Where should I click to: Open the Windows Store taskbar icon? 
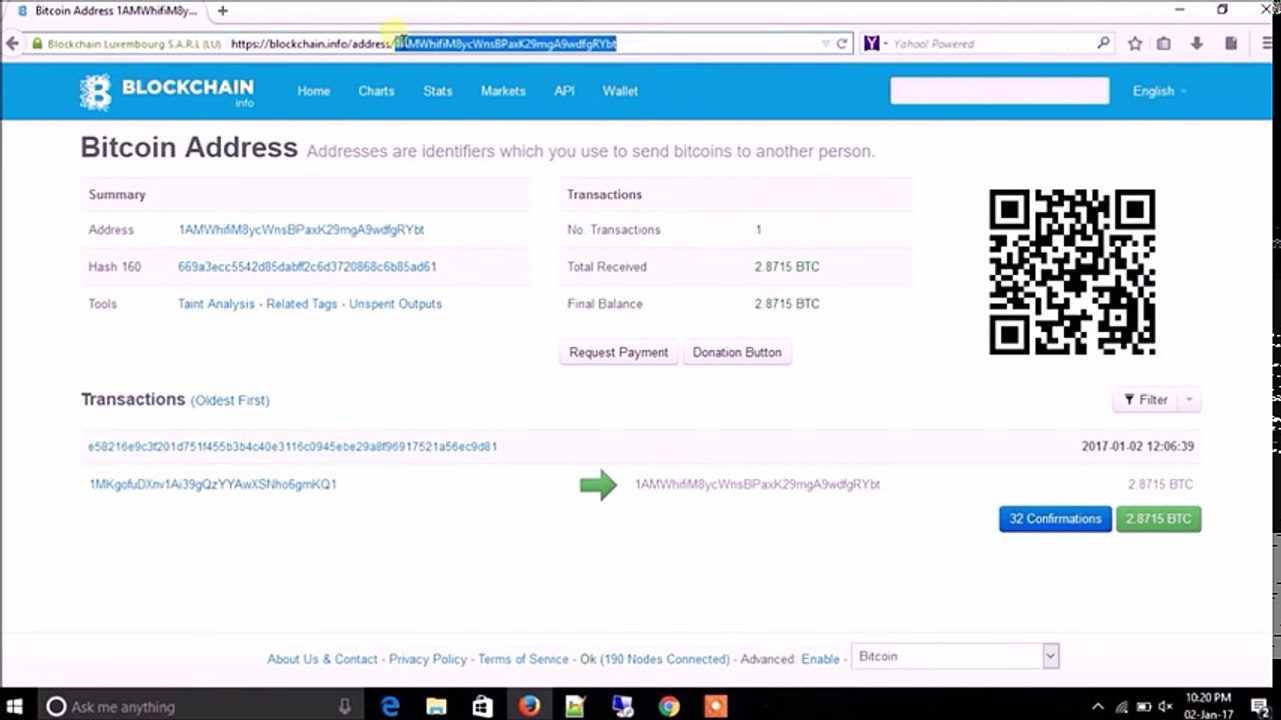[483, 706]
